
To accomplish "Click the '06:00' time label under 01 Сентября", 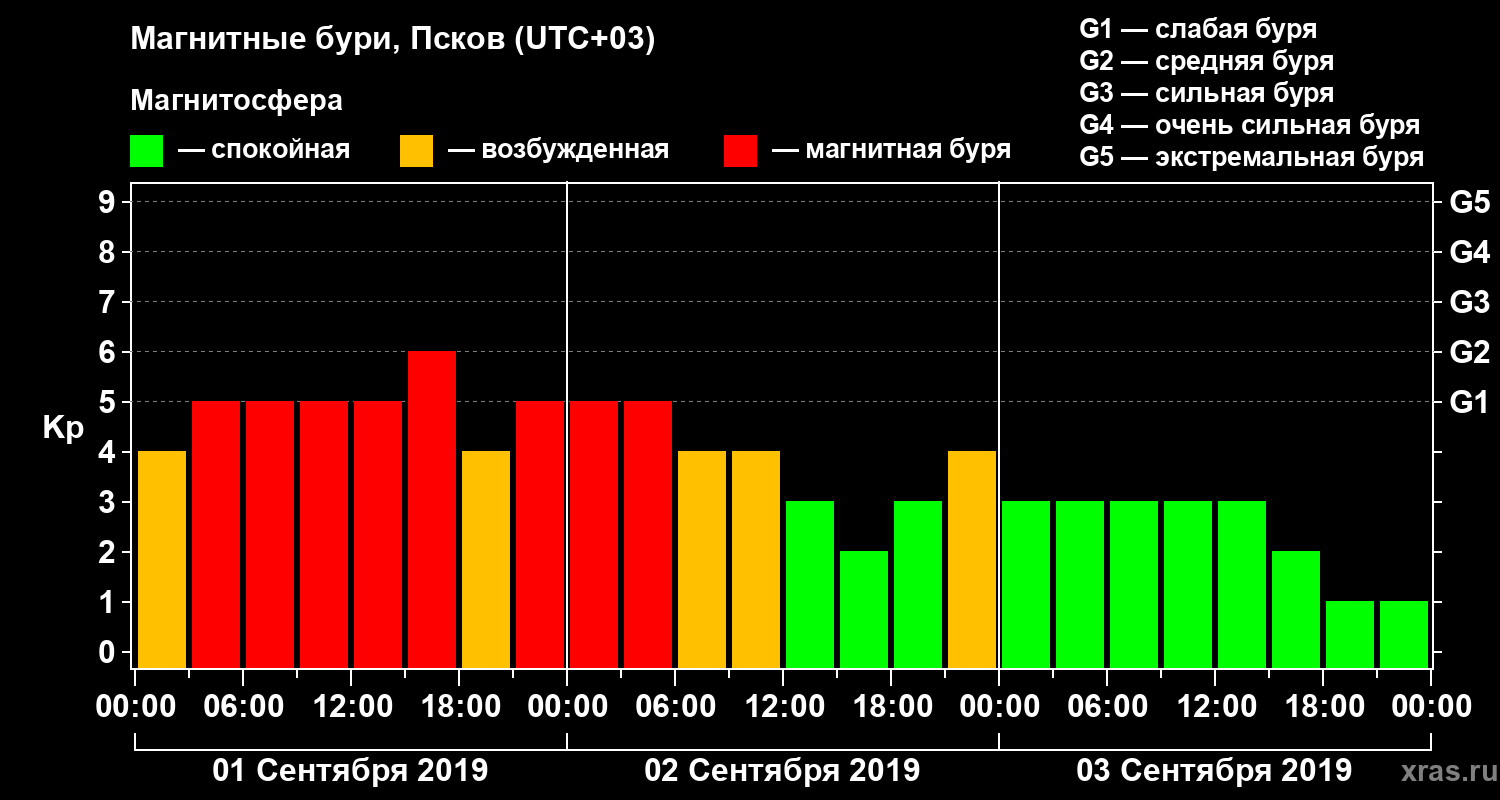I will (242, 706).
